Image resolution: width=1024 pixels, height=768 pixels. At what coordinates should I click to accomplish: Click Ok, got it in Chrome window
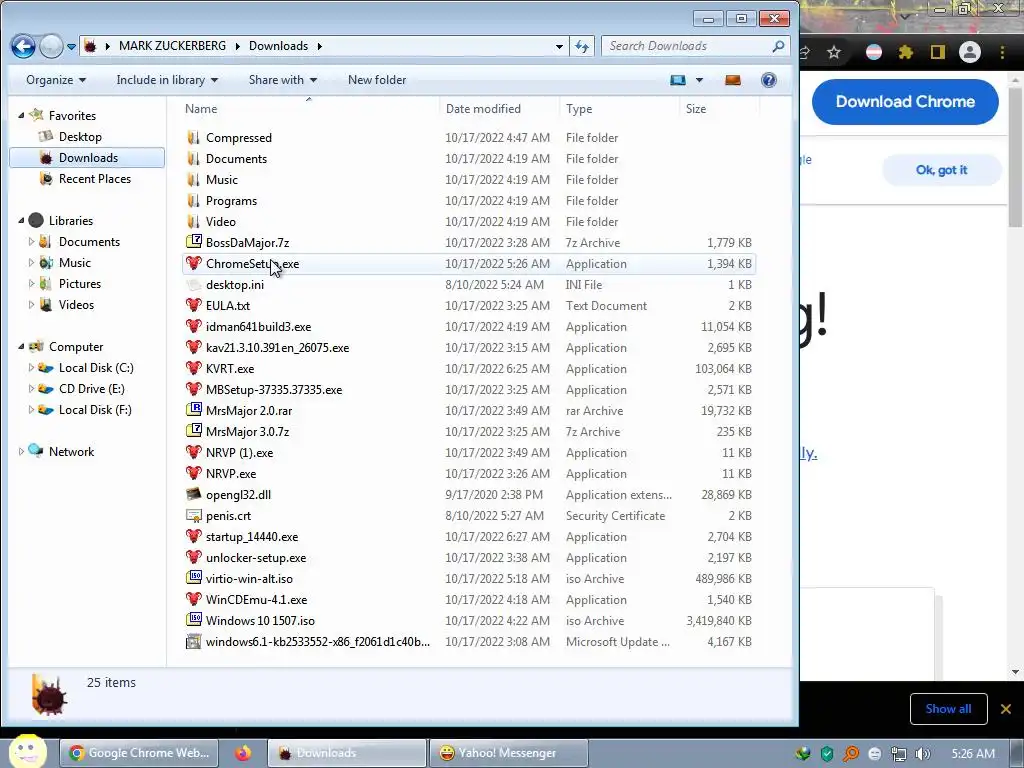coord(942,170)
